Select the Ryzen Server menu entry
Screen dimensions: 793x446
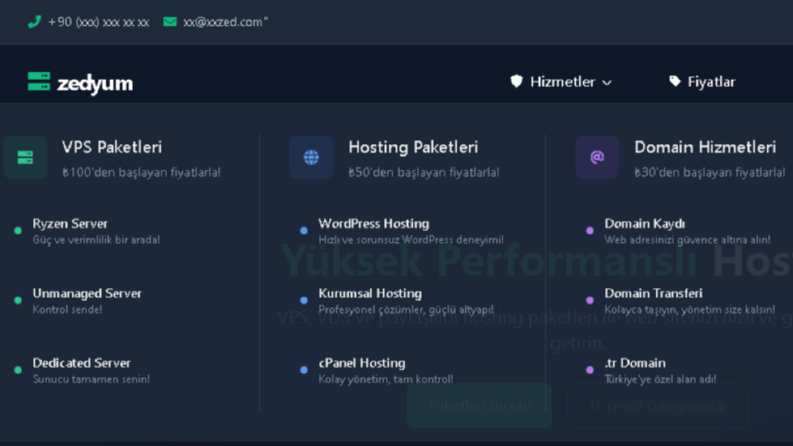pos(70,224)
